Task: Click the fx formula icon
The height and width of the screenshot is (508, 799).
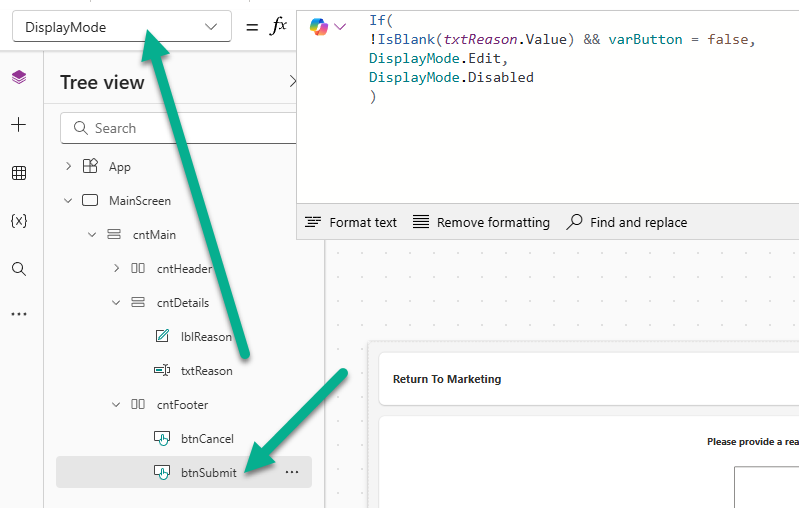Action: tap(278, 27)
